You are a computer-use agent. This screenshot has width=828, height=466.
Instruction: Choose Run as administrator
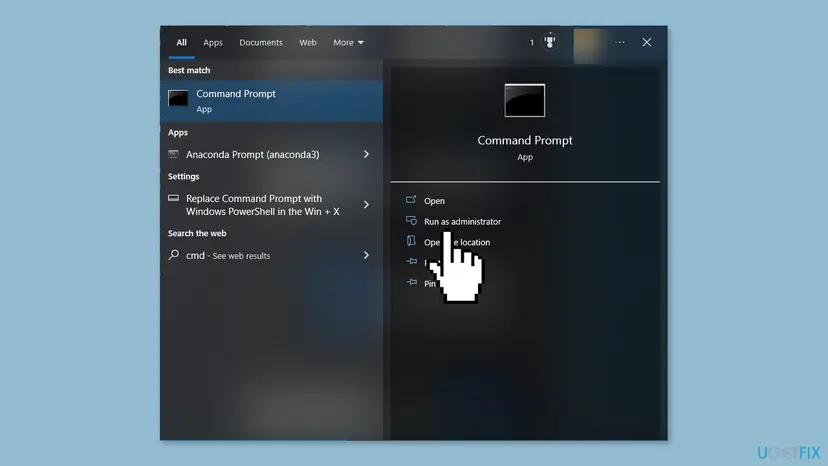(x=463, y=221)
